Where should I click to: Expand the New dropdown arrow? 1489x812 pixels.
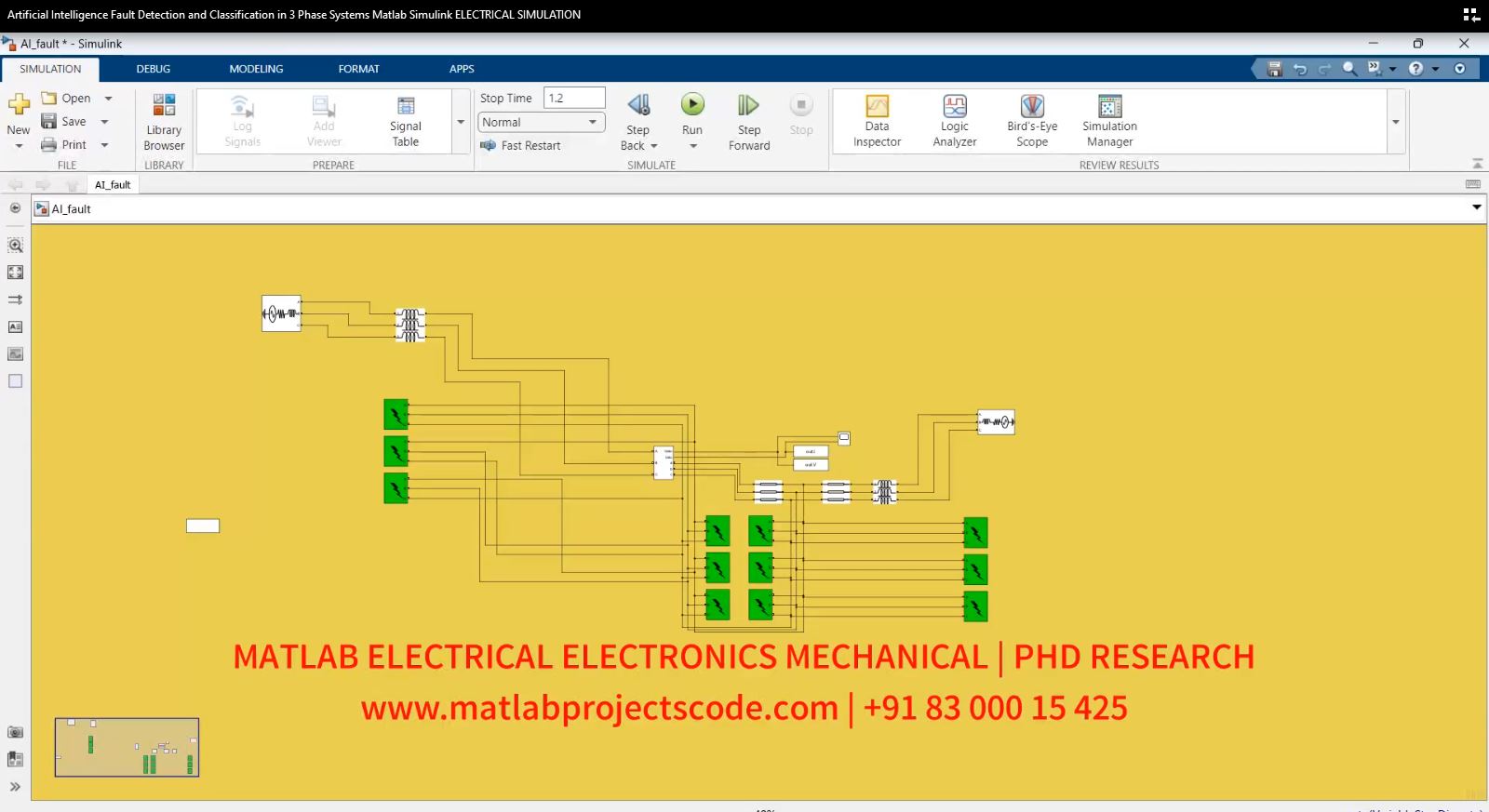click(x=19, y=146)
